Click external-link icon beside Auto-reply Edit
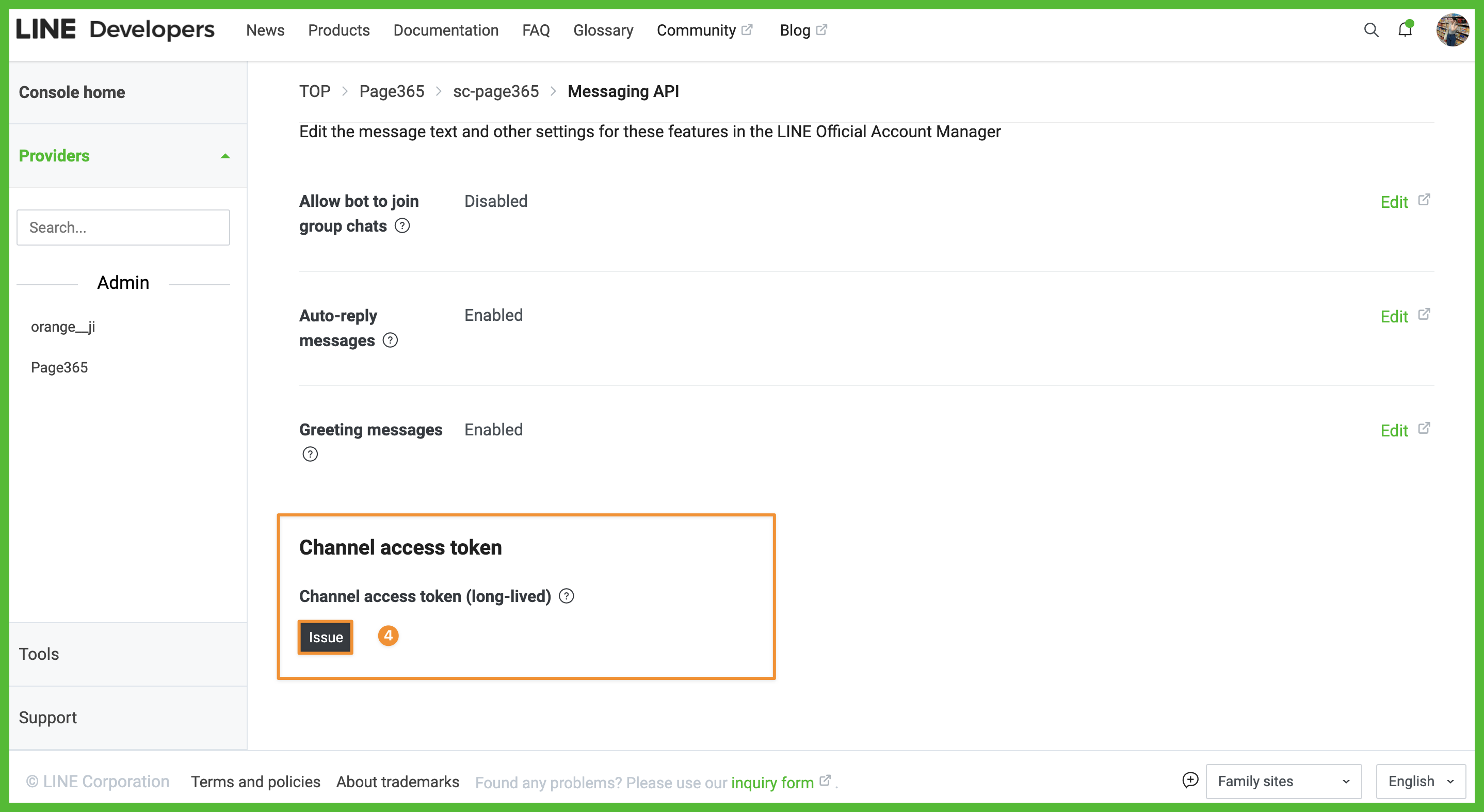This screenshot has width=1484, height=812. 1424,315
